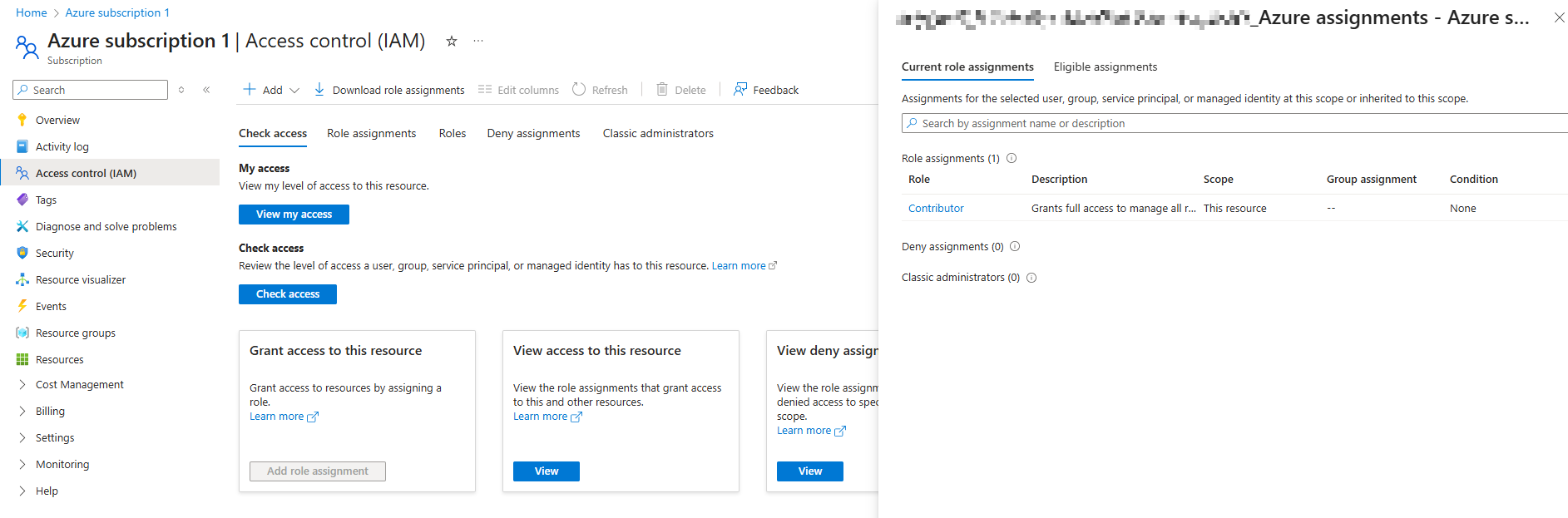Click Deny assignments info icon

coord(1015,246)
